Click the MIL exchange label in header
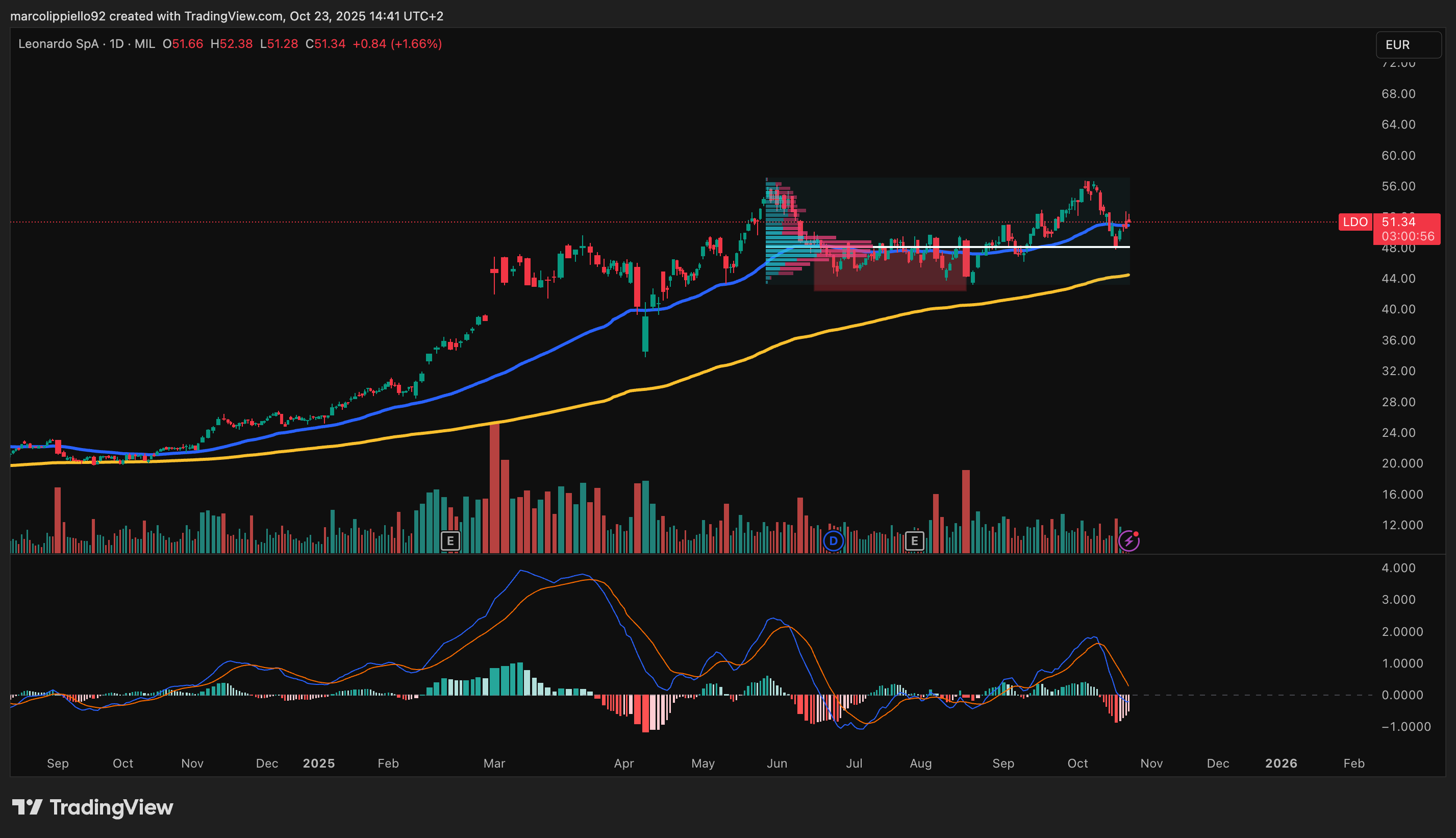Screen dimensions: 1456x838 coord(144,44)
